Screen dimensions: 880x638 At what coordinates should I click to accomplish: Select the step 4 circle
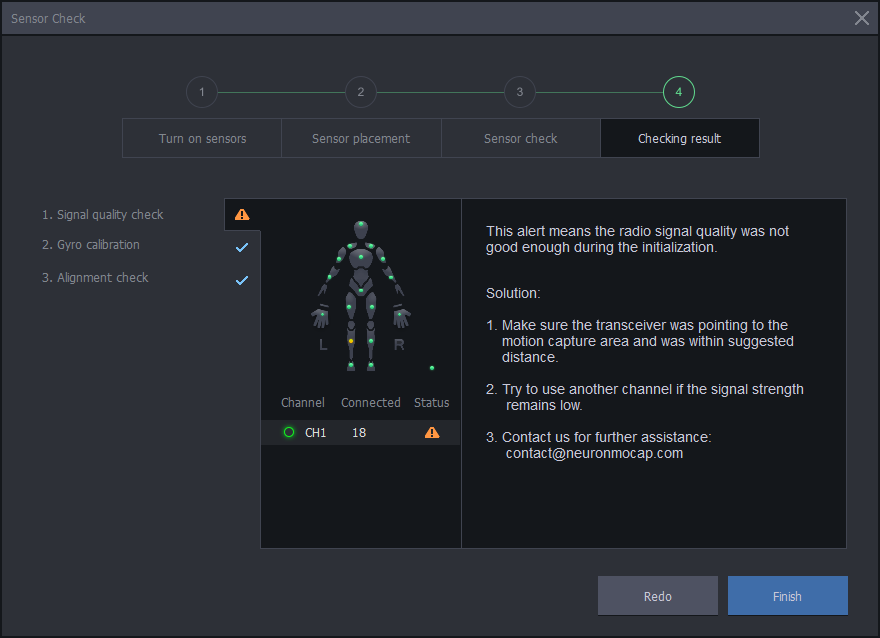pos(679,92)
